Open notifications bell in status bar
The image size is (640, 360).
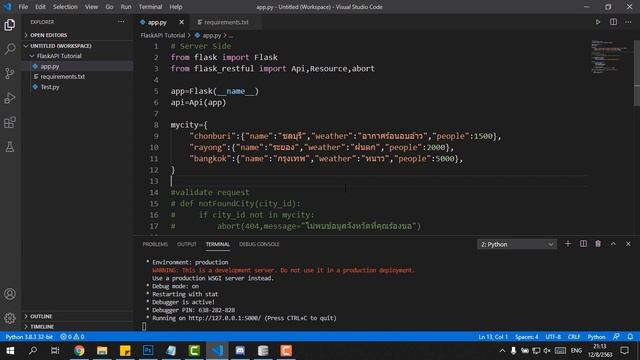tap(630, 337)
